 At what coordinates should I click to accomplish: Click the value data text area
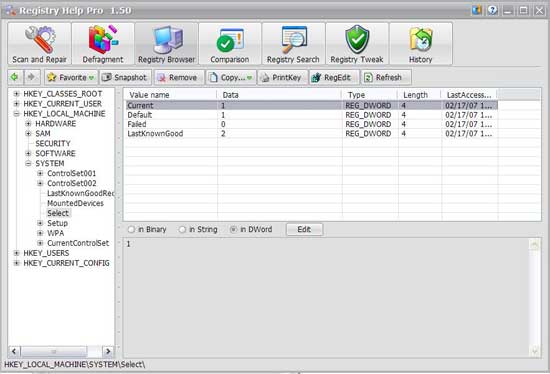tap(326, 298)
